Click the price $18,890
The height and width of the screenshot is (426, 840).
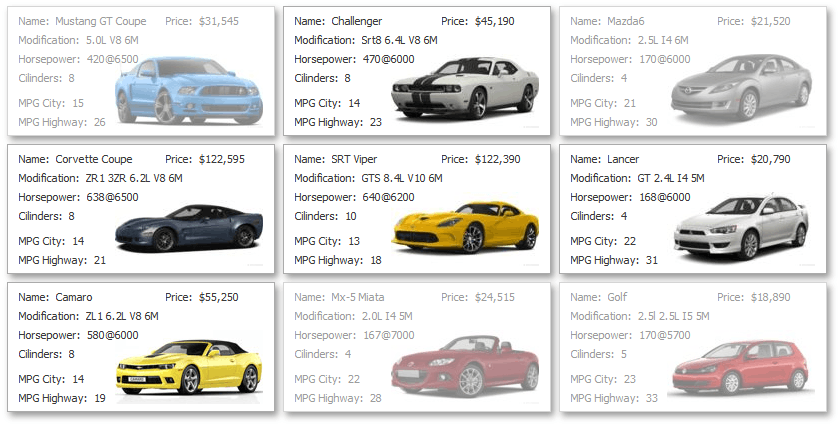[770, 297]
